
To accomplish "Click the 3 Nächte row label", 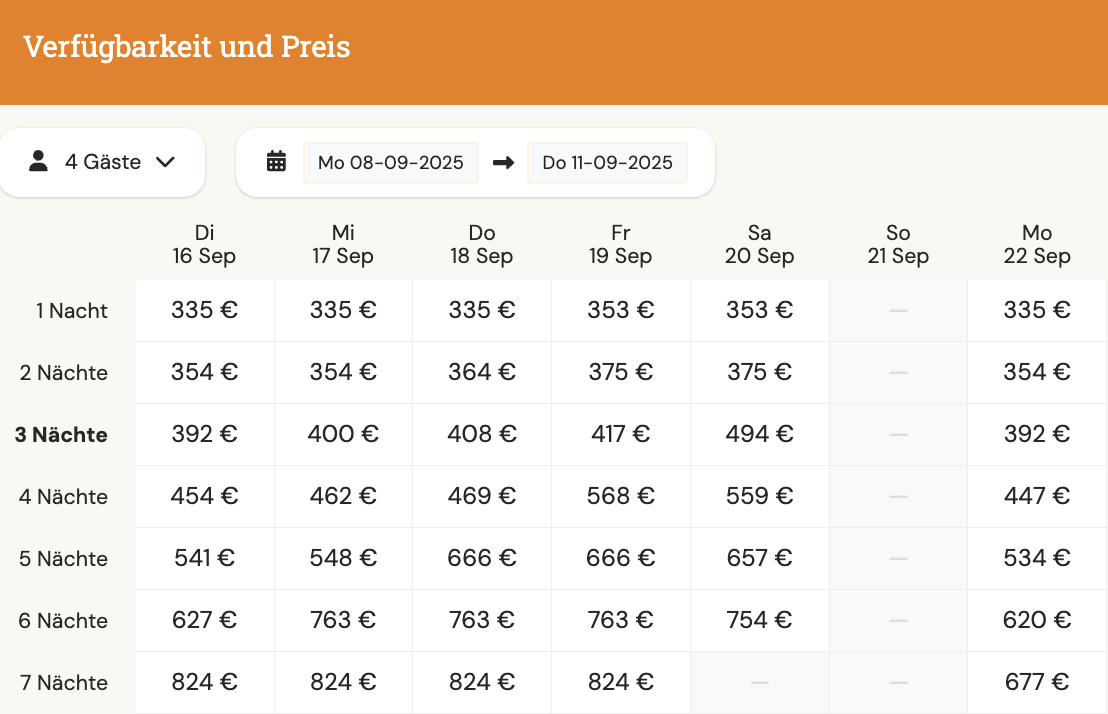I will (x=61, y=435).
